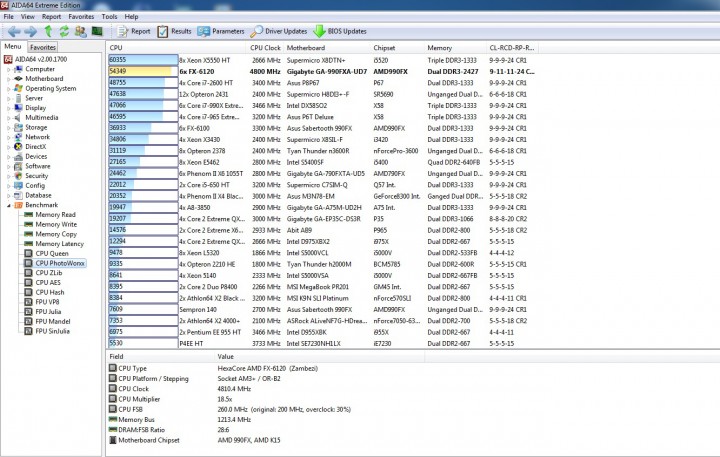
Task: Open CPU Queen benchmark
Action: pyautogui.click(x=51, y=254)
